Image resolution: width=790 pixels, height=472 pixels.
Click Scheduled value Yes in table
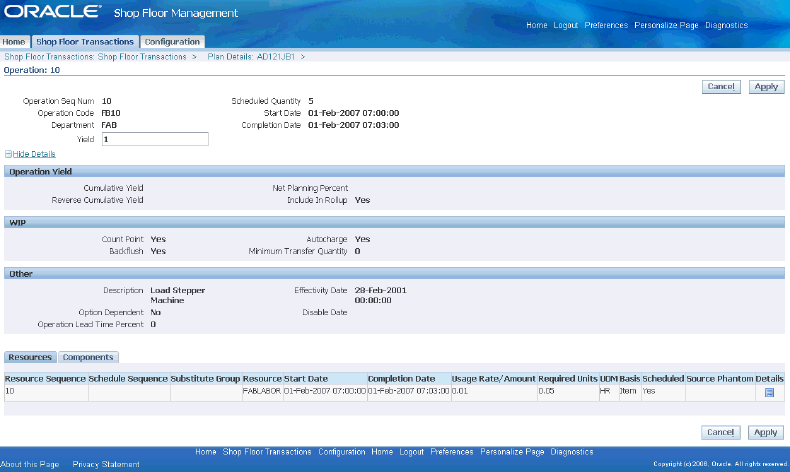[x=649, y=391]
